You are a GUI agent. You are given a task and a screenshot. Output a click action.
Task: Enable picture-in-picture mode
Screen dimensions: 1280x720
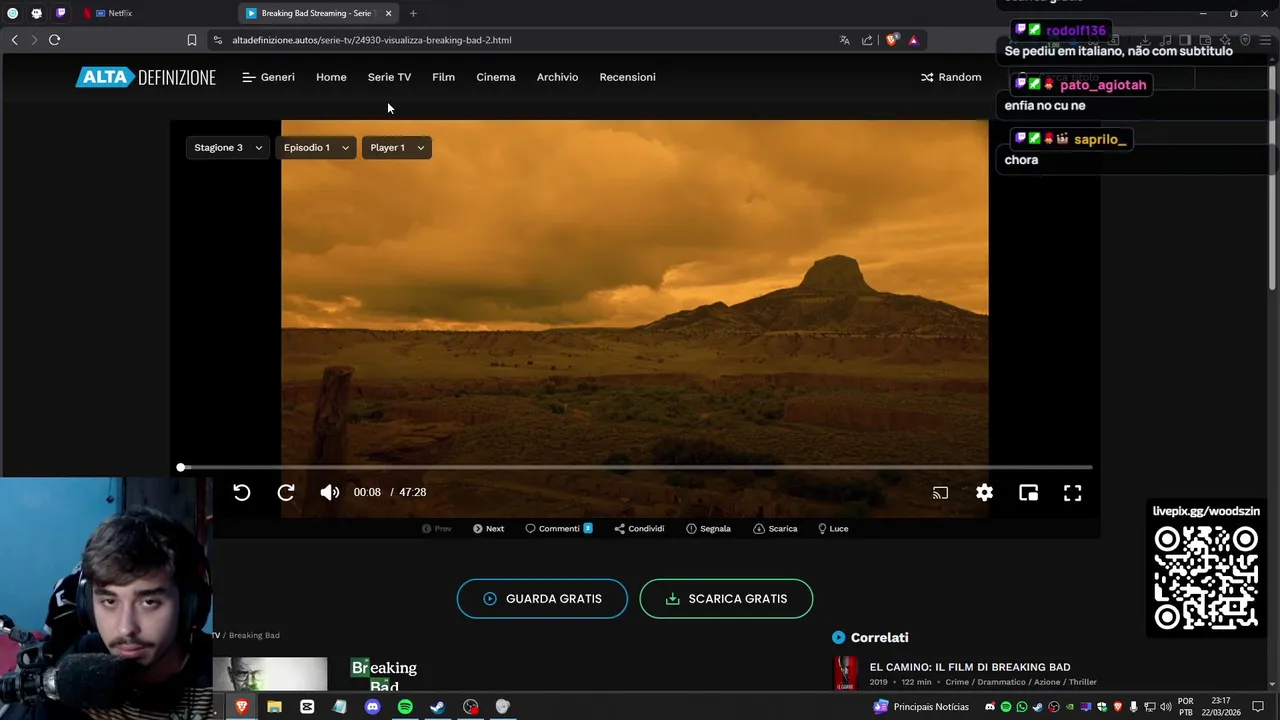1028,492
